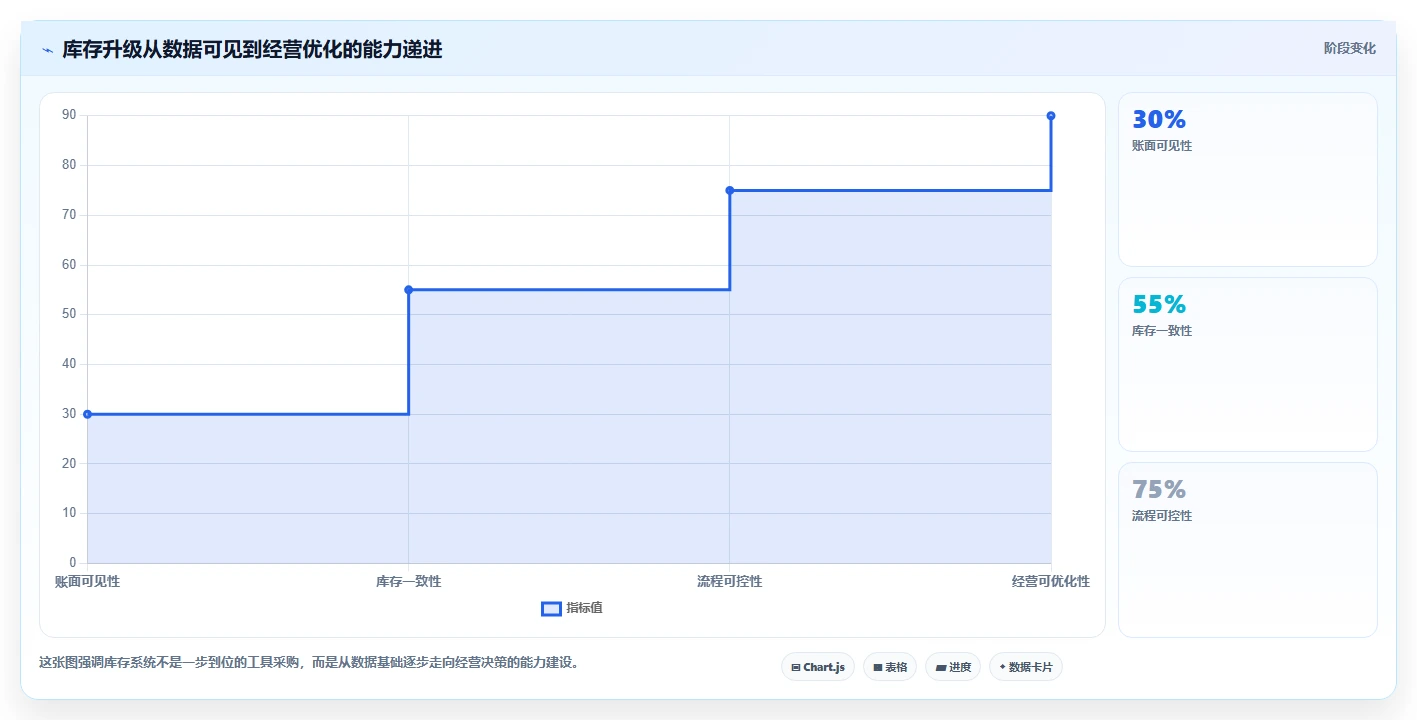Click the 库存一致性 x-axis label
This screenshot has width=1417, height=720.
point(408,581)
